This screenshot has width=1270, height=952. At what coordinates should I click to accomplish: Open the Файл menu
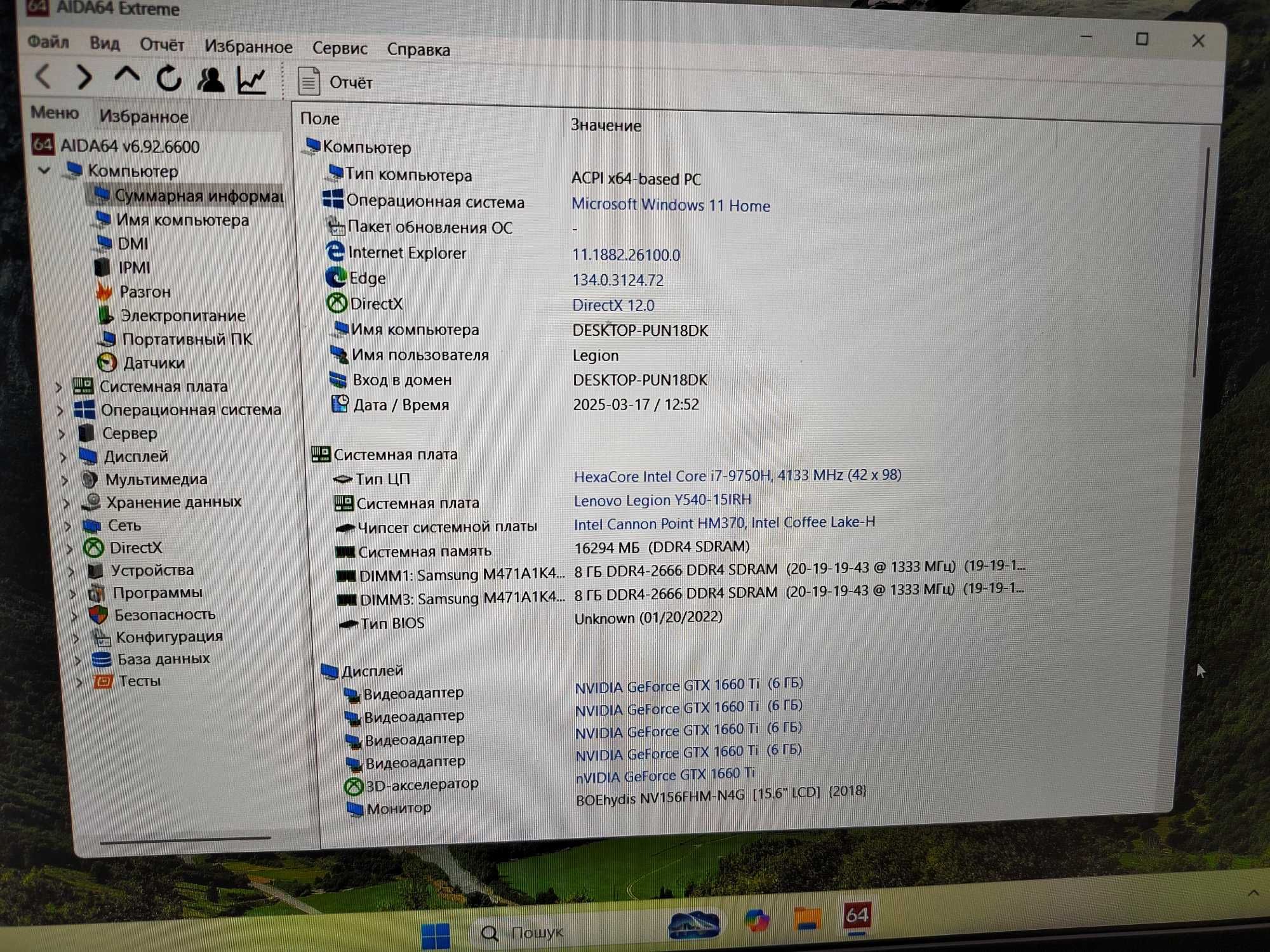[48, 42]
